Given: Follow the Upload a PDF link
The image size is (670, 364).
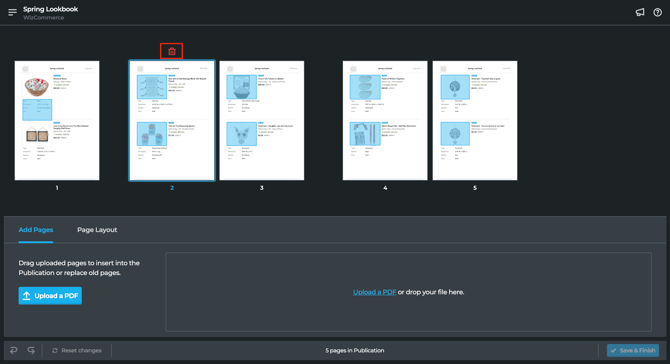Looking at the screenshot, I should click(374, 292).
